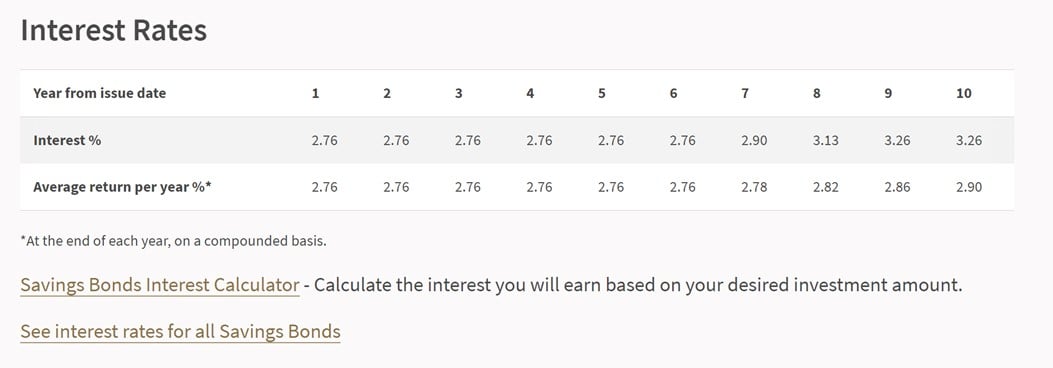Click the 2.82 average return value
The width and height of the screenshot is (1053, 368).
point(825,187)
